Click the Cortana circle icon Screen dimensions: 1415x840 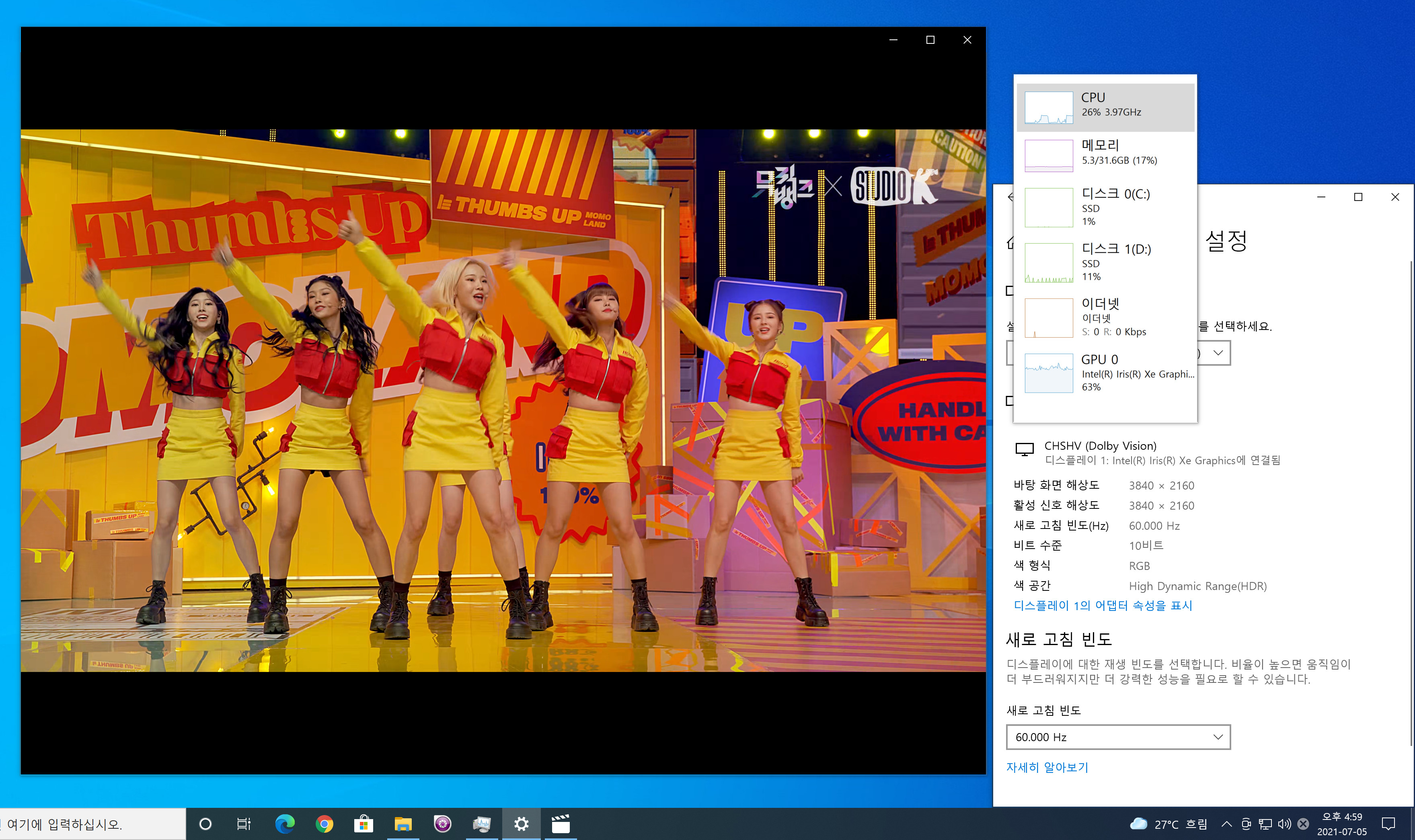[x=205, y=824]
